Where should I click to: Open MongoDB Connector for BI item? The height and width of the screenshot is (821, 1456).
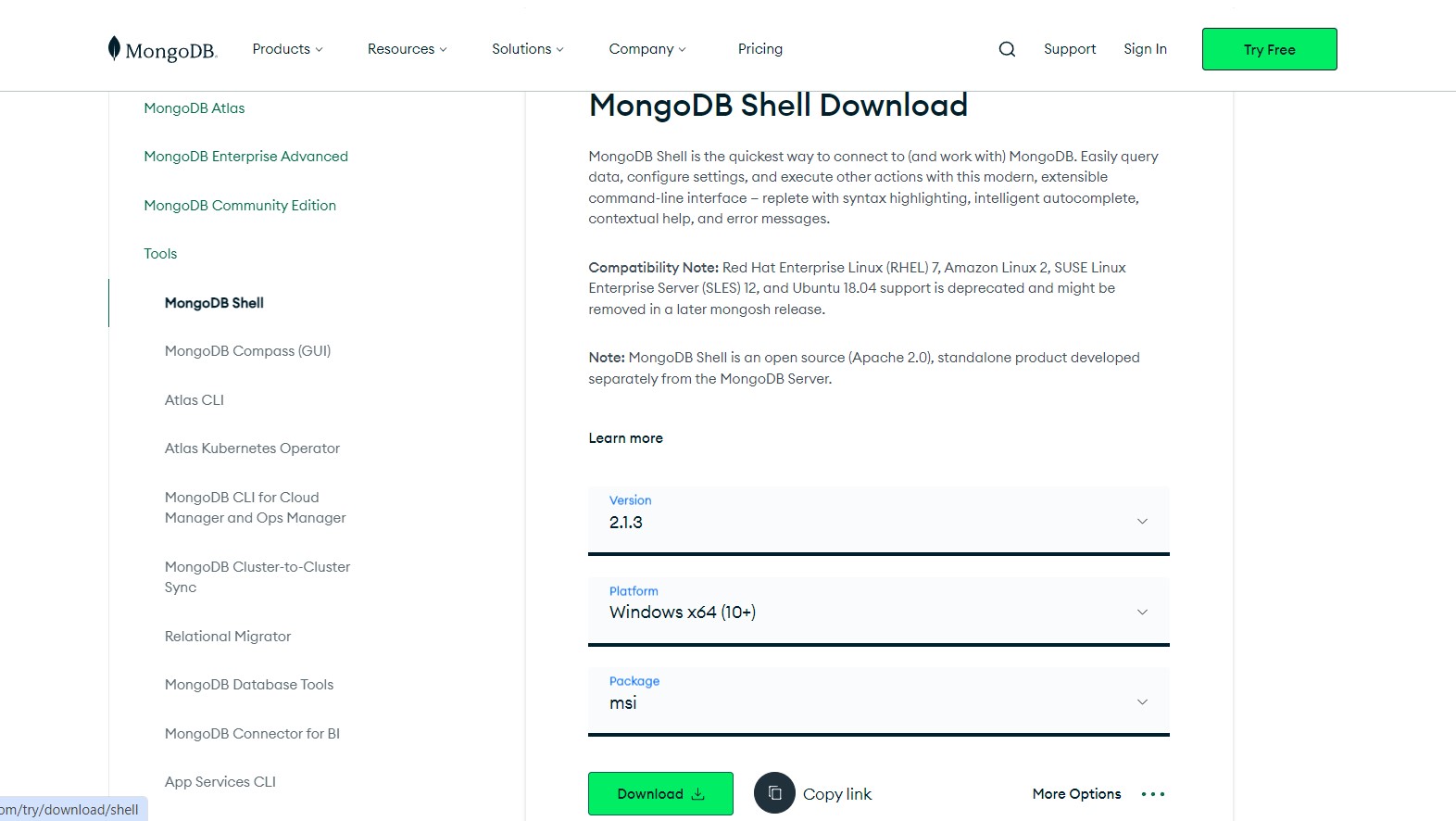252,734
